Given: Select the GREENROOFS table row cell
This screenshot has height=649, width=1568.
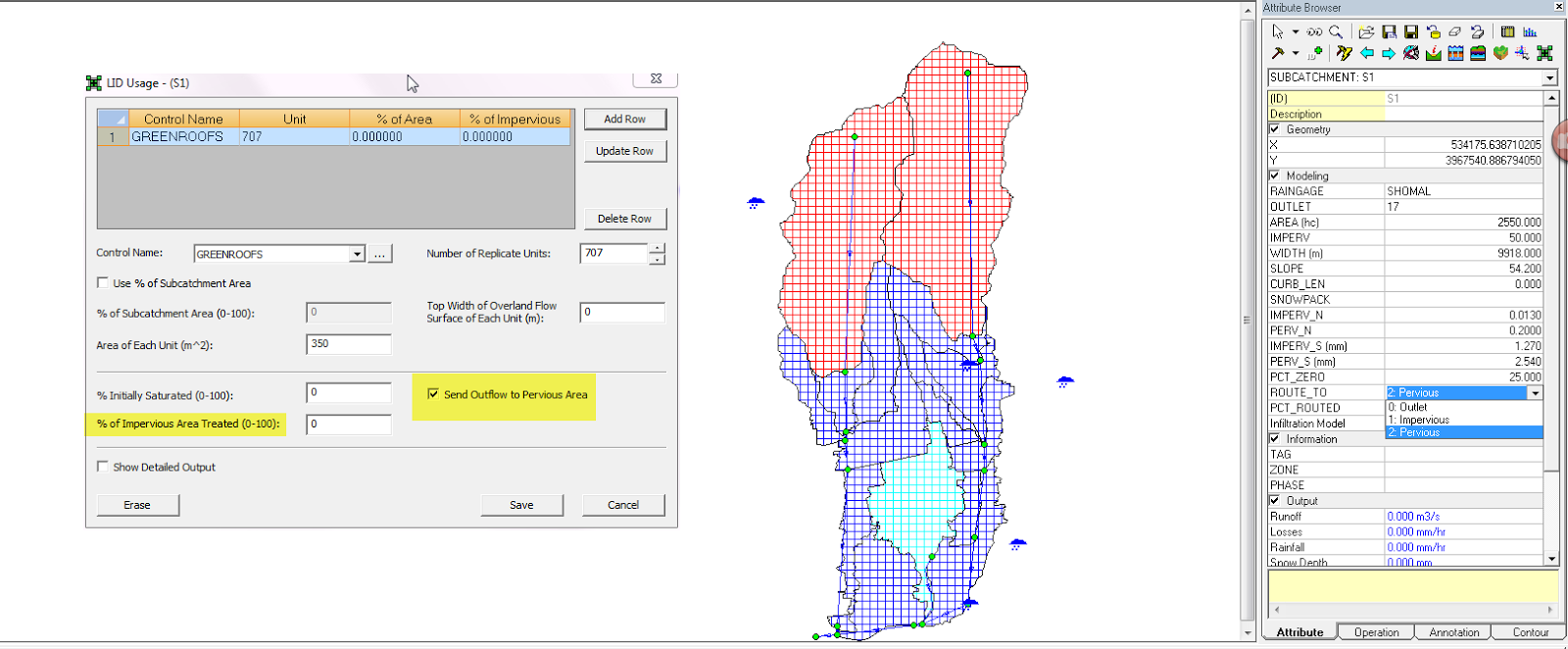Looking at the screenshot, I should tap(184, 137).
